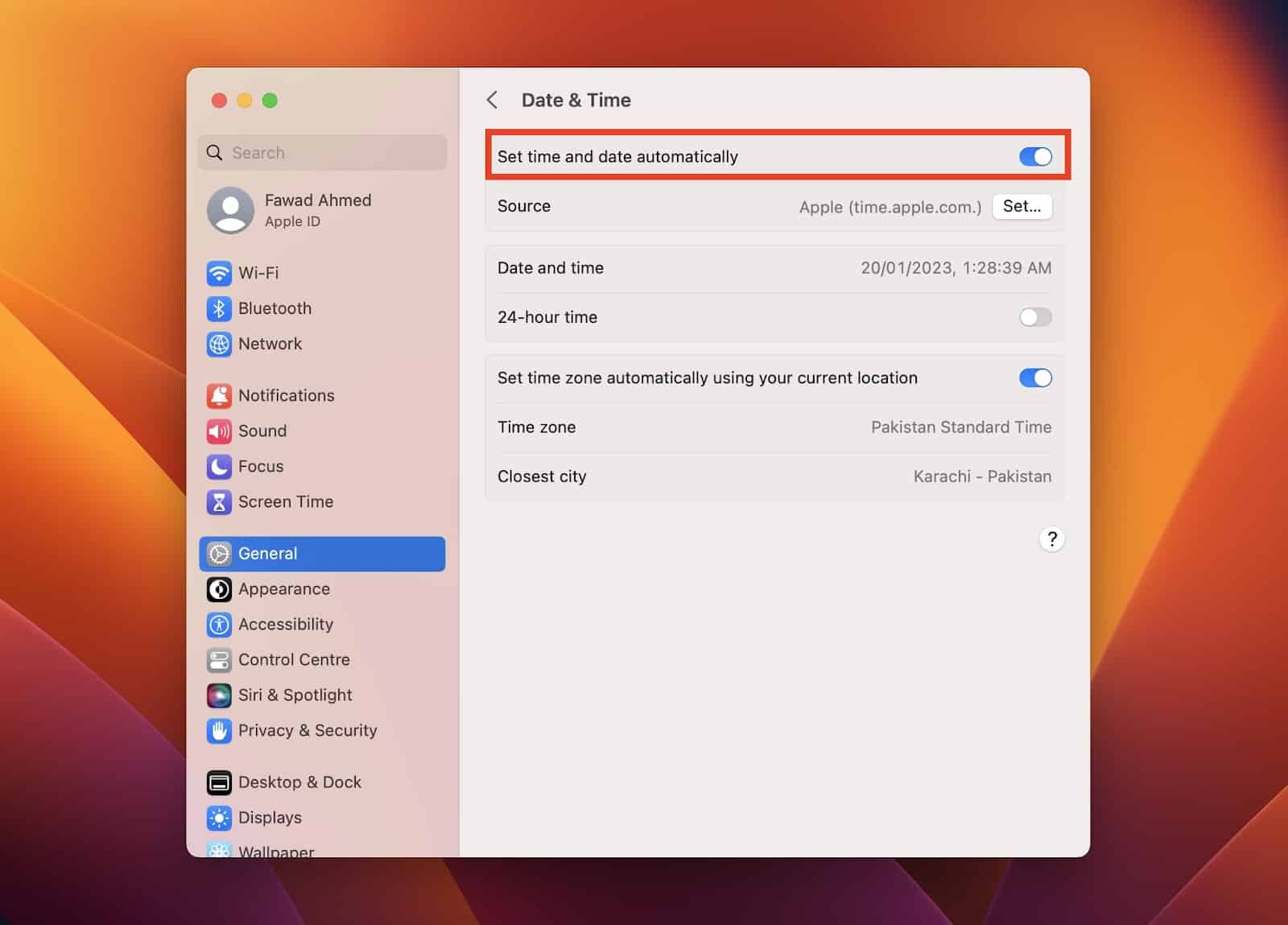Click the Network globe icon
This screenshot has height=925, width=1288.
pyautogui.click(x=219, y=344)
